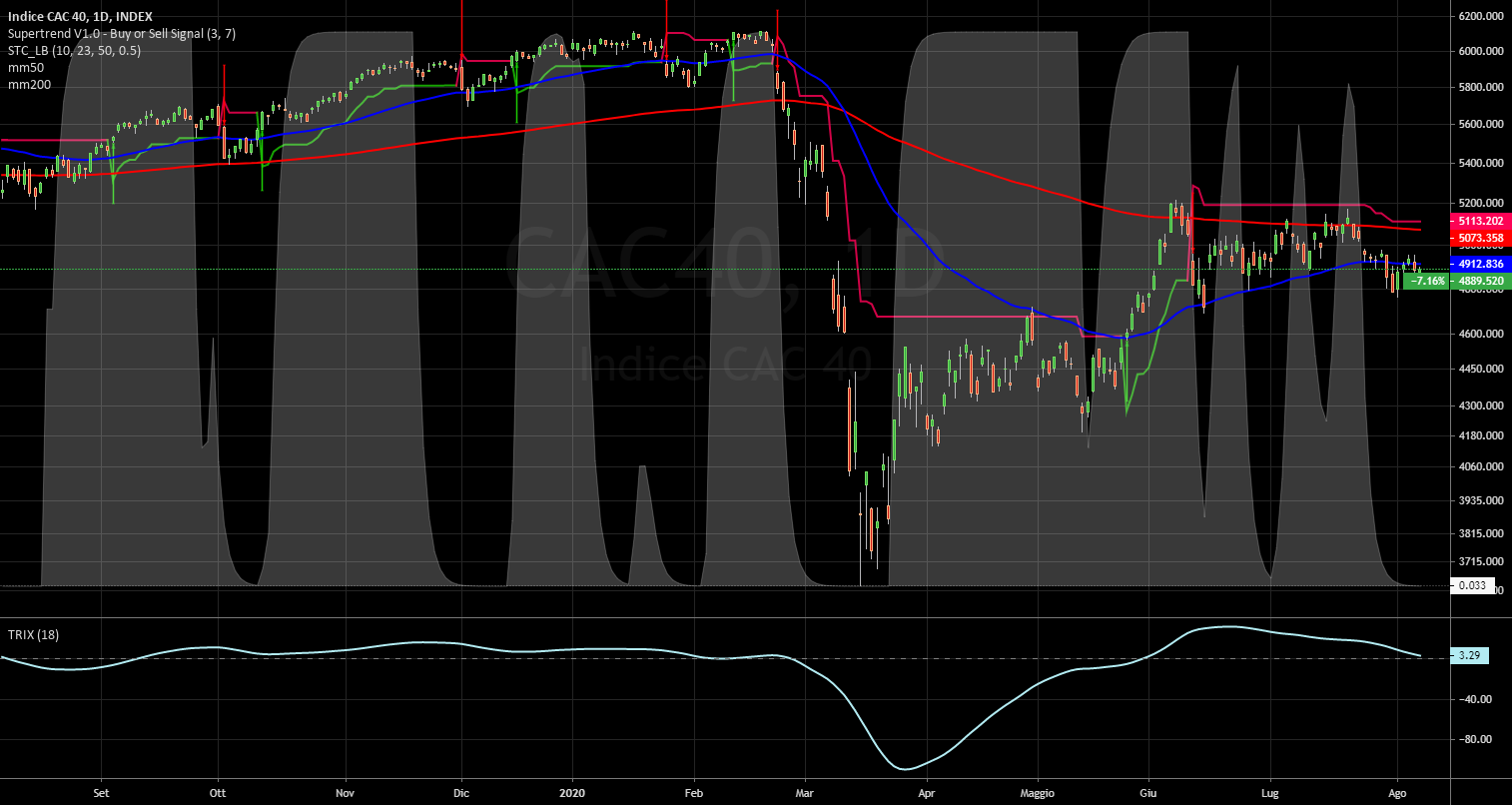Click the 'Dic' month label on time axis
The width and height of the screenshot is (1512, 805).
(x=460, y=793)
